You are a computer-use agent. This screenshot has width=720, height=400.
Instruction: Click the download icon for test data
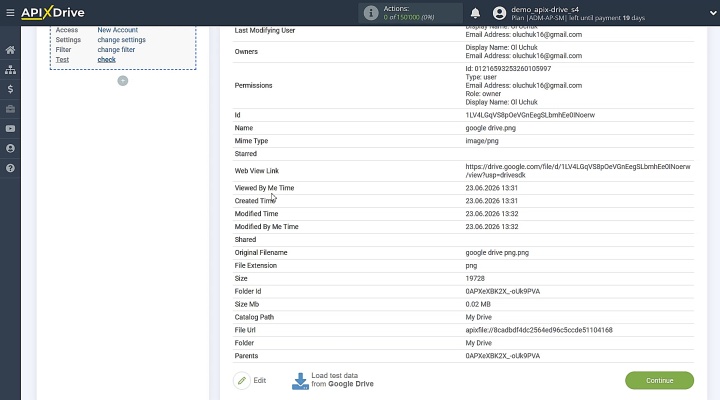pyautogui.click(x=300, y=381)
